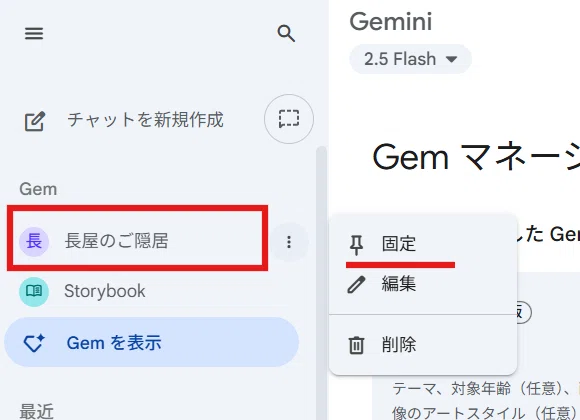The image size is (580, 420).
Task: Click the purple 長 avatar icon
Action: click(34, 242)
